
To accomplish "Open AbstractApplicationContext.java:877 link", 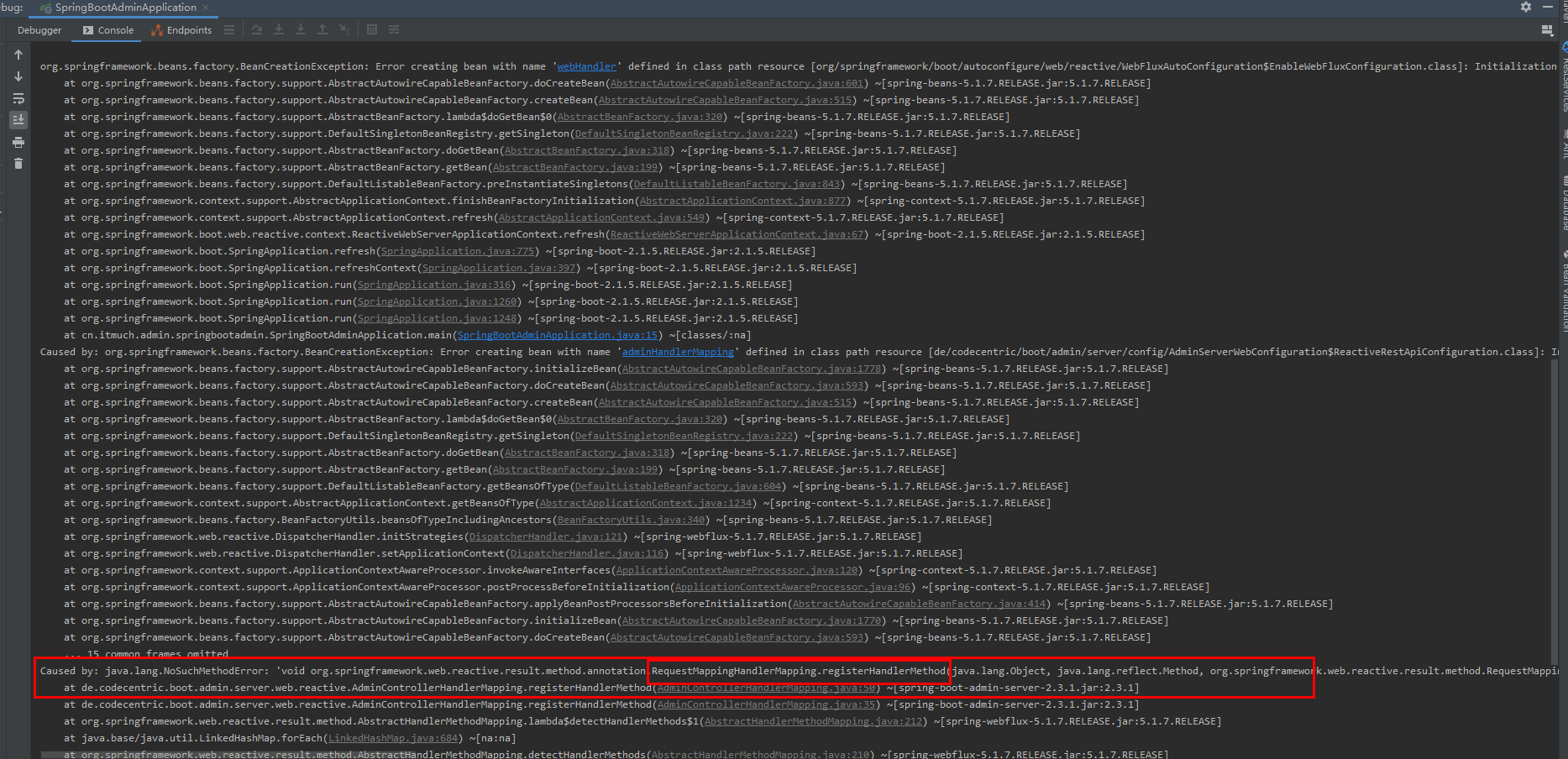I will pyautogui.click(x=742, y=201).
